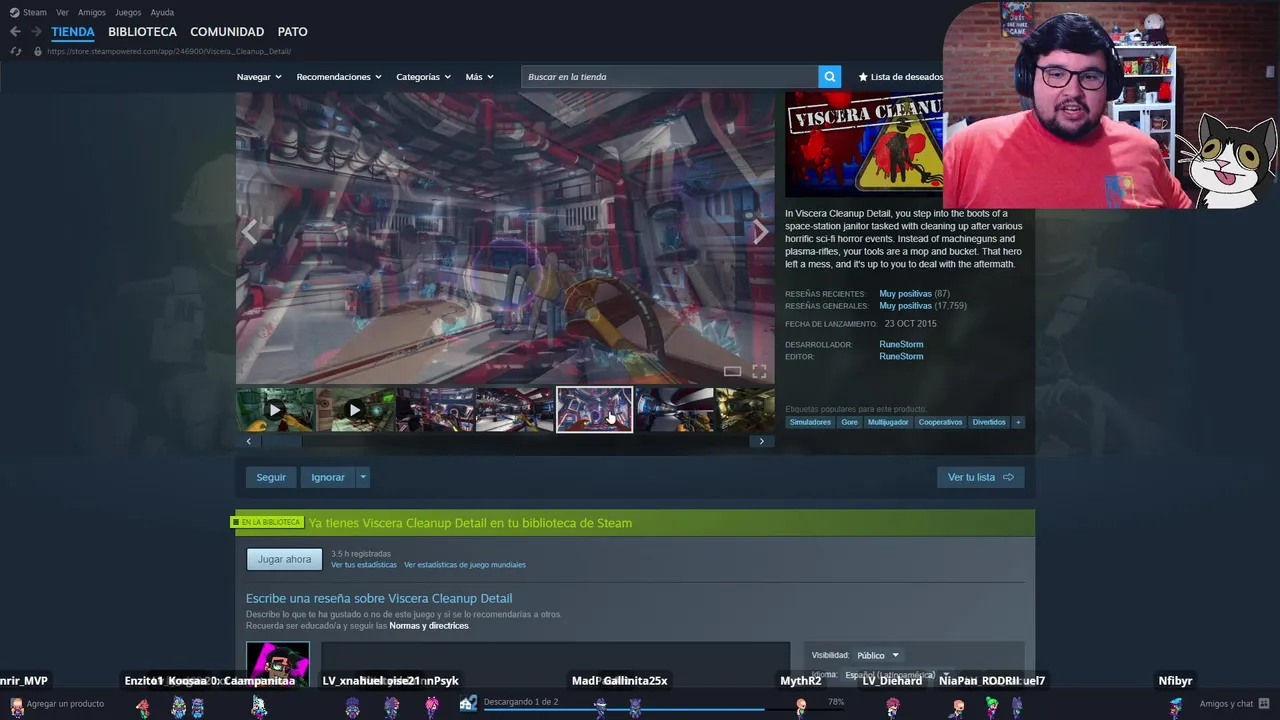
Task: Select the Multijugador tag
Action: coord(888,422)
